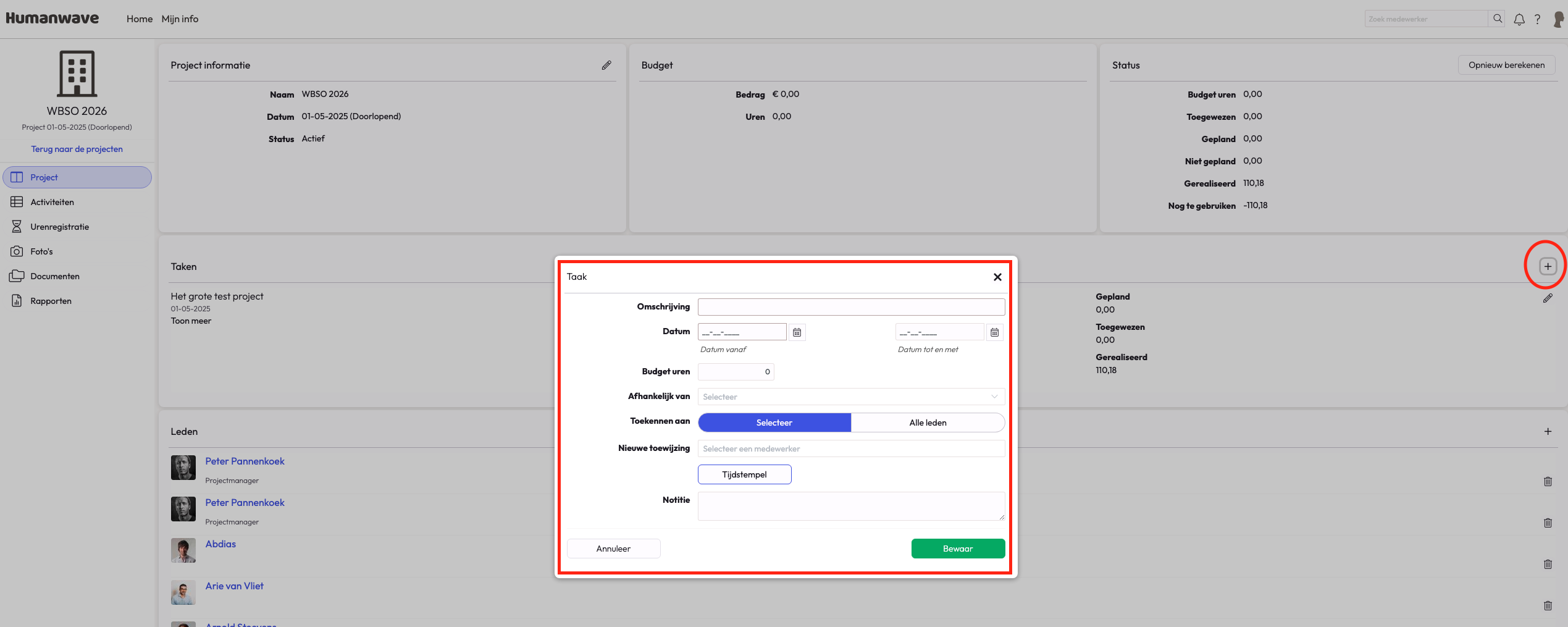Click the search magnifier icon
The height and width of the screenshot is (627, 1568).
click(1497, 19)
